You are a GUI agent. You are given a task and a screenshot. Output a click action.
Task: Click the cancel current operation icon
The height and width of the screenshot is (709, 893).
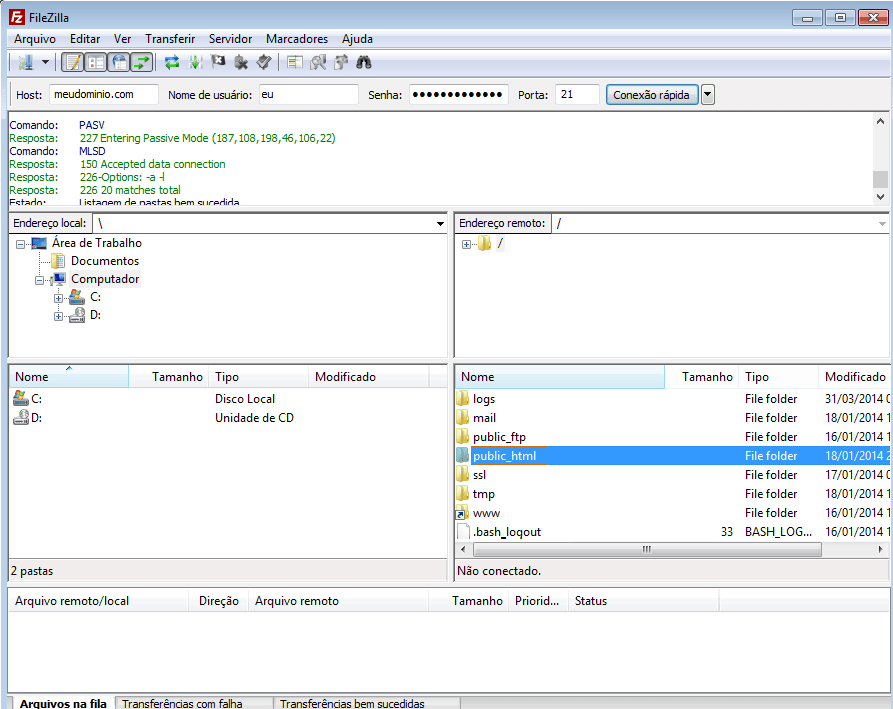click(x=218, y=62)
